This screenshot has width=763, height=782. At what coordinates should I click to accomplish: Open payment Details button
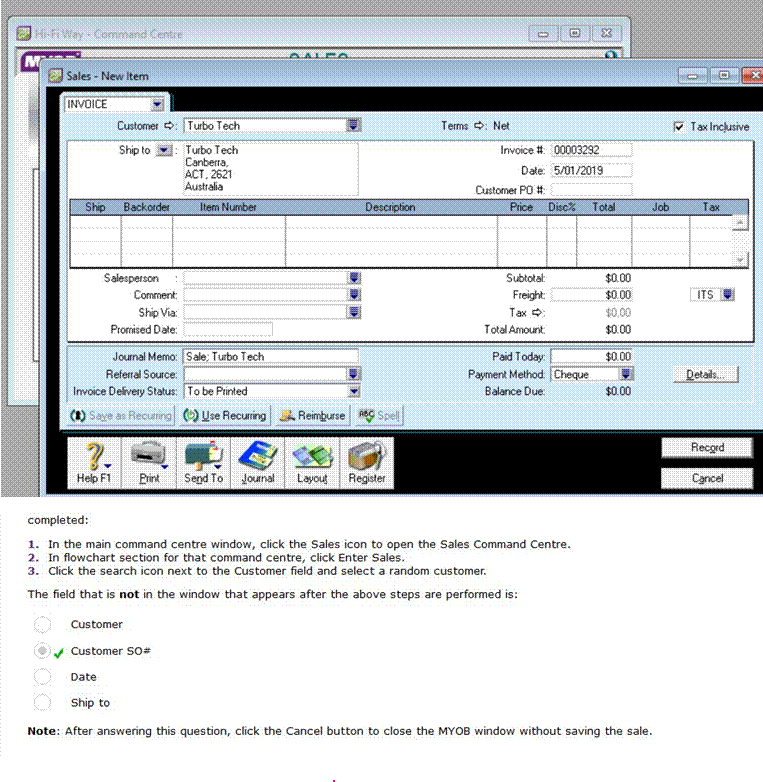(706, 374)
